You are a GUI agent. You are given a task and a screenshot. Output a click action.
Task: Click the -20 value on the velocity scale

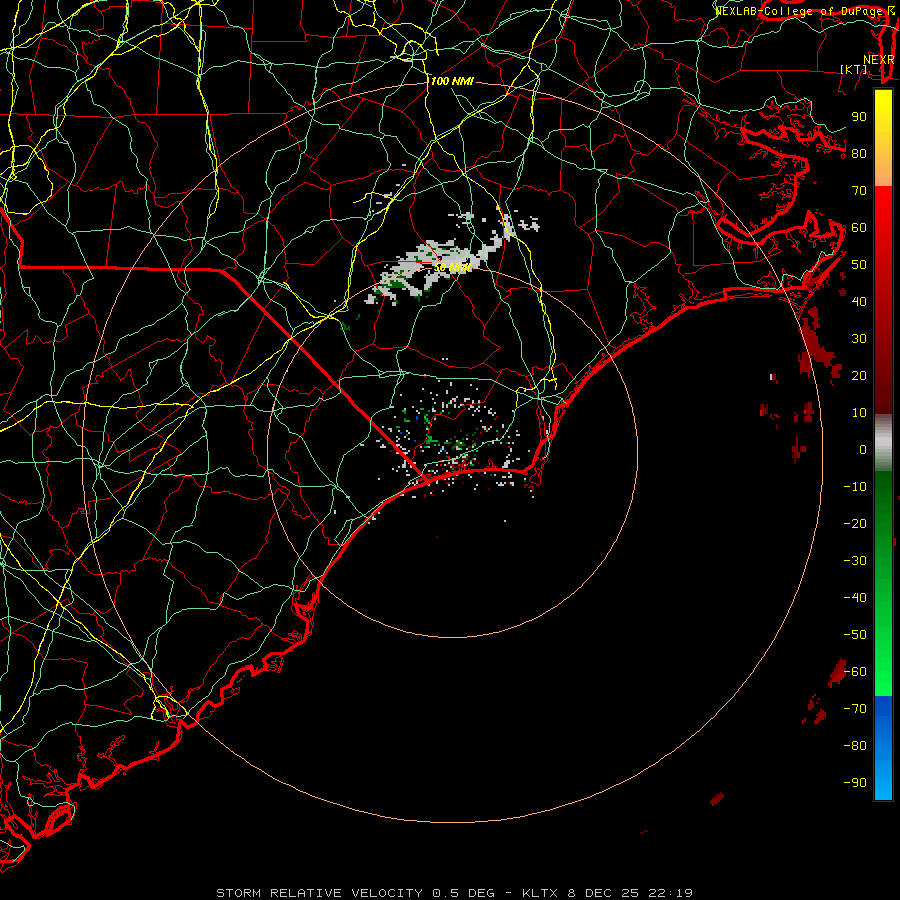pos(855,523)
